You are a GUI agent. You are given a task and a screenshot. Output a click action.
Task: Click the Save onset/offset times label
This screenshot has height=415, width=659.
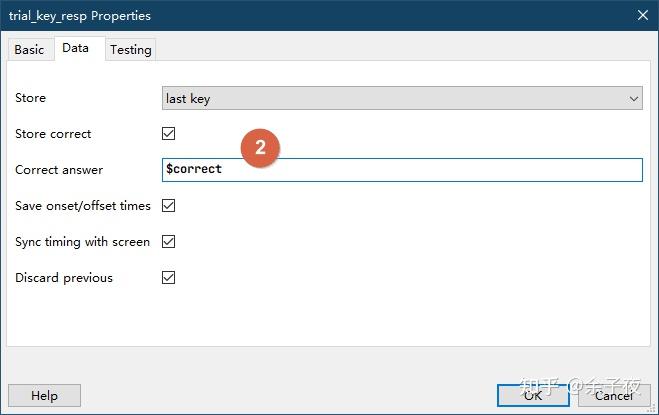tap(83, 206)
